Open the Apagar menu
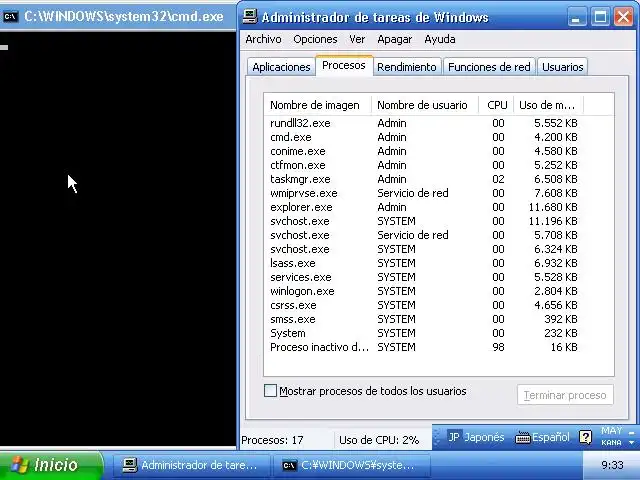This screenshot has width=640, height=480. [395, 39]
